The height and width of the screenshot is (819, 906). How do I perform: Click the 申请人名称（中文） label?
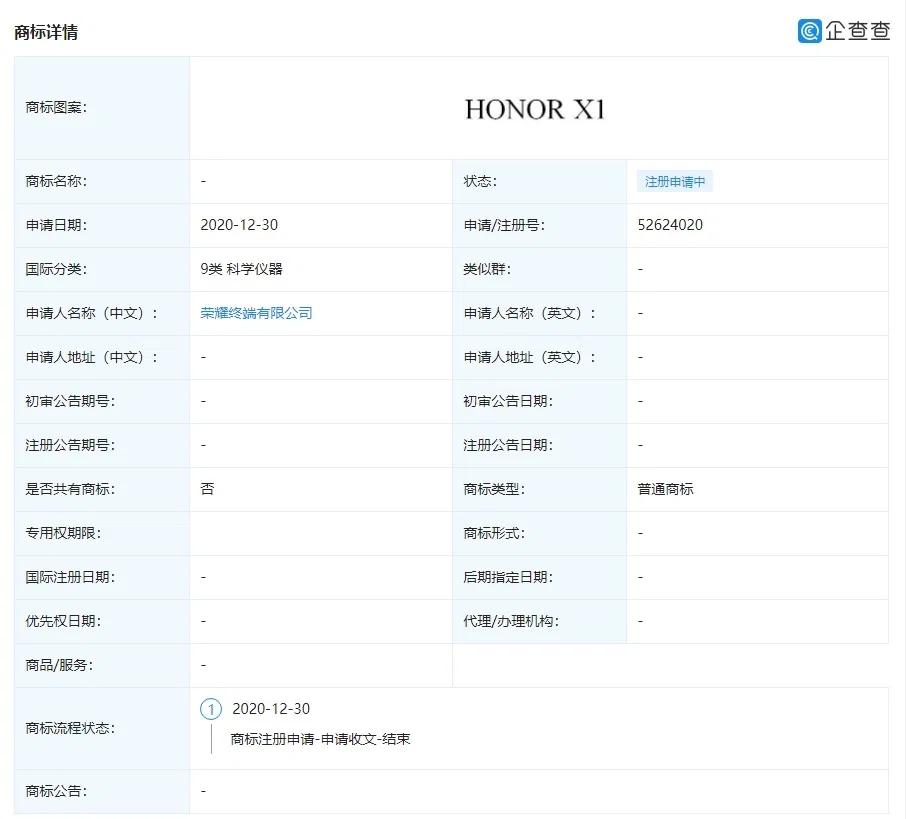point(92,313)
